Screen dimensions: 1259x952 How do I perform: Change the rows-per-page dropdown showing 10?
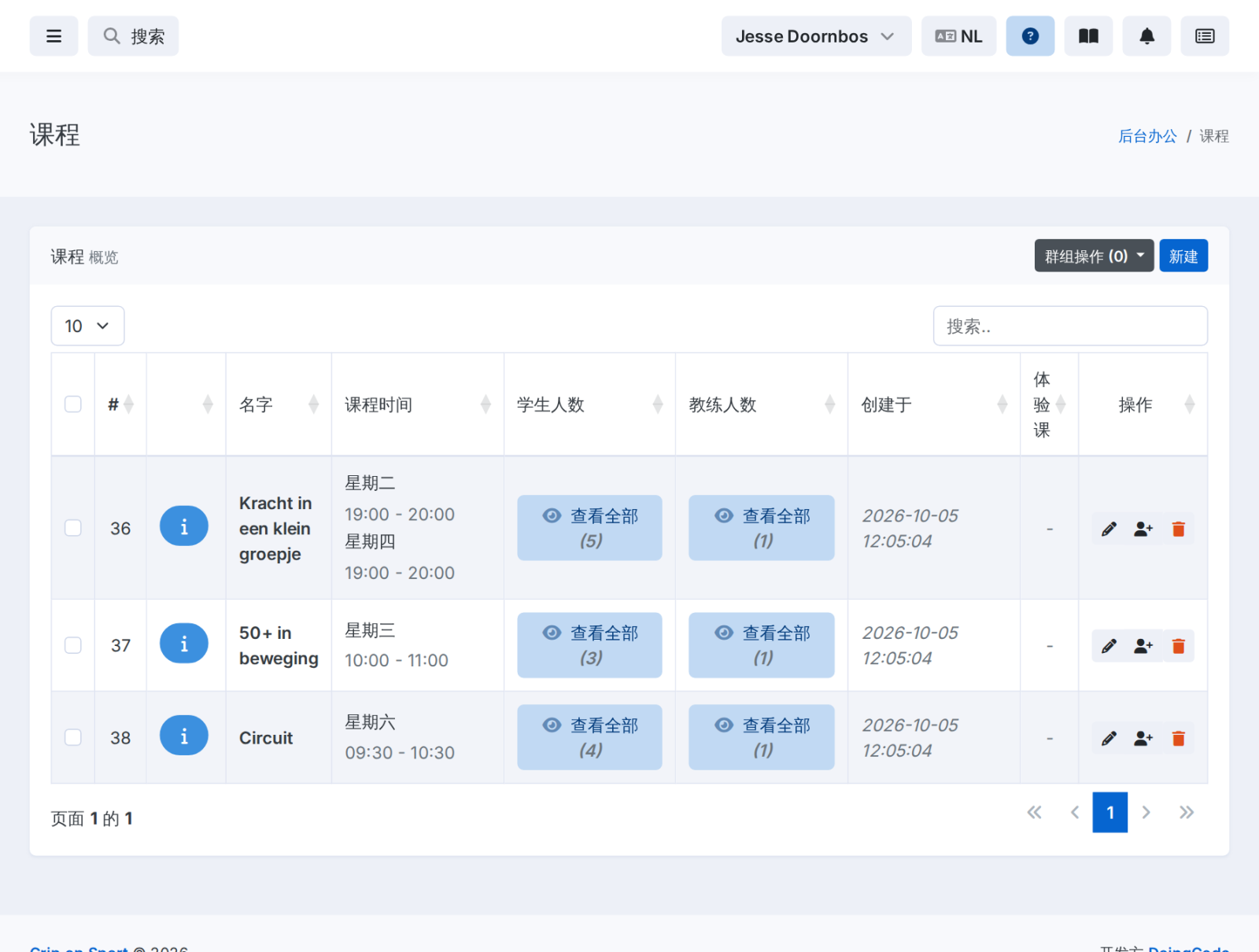(87, 326)
